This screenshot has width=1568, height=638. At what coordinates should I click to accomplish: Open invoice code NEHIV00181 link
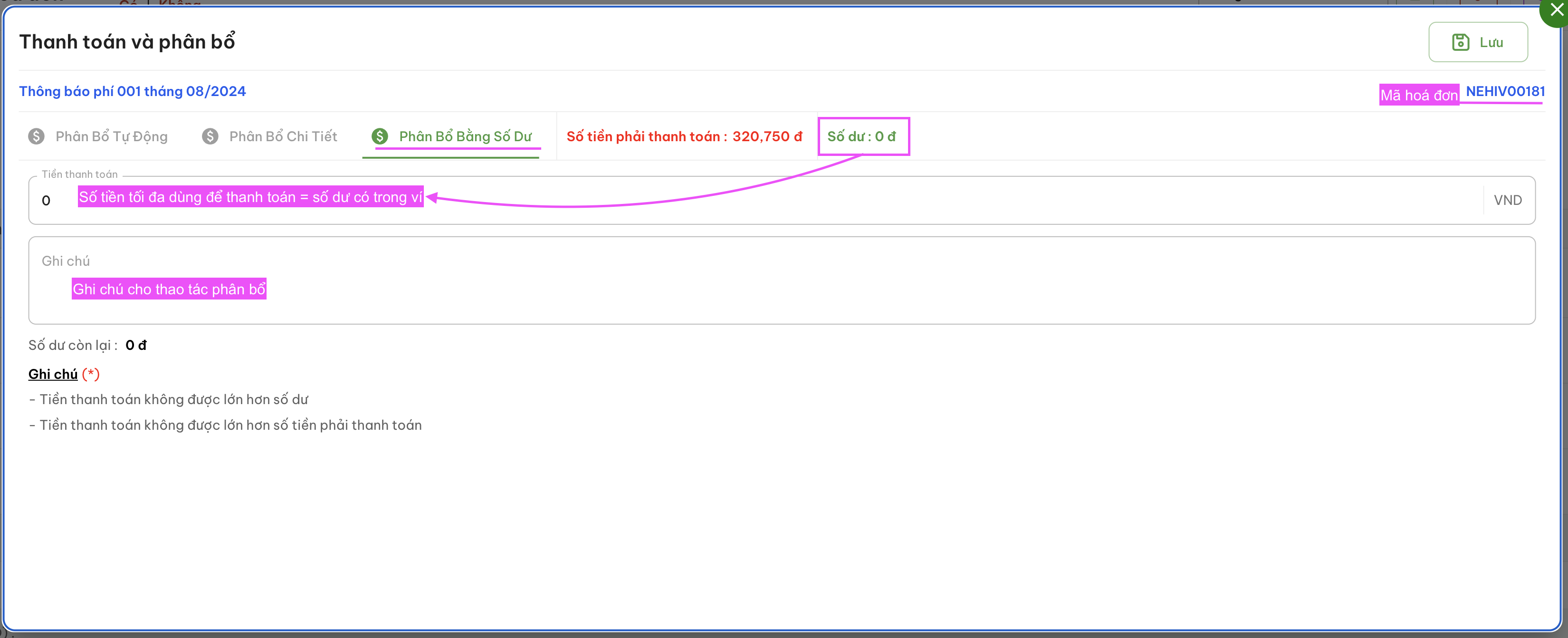(1505, 91)
